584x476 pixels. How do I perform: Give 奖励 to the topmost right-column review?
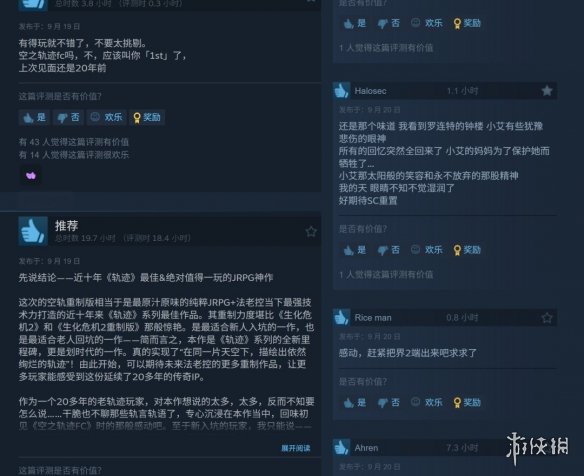(467, 23)
